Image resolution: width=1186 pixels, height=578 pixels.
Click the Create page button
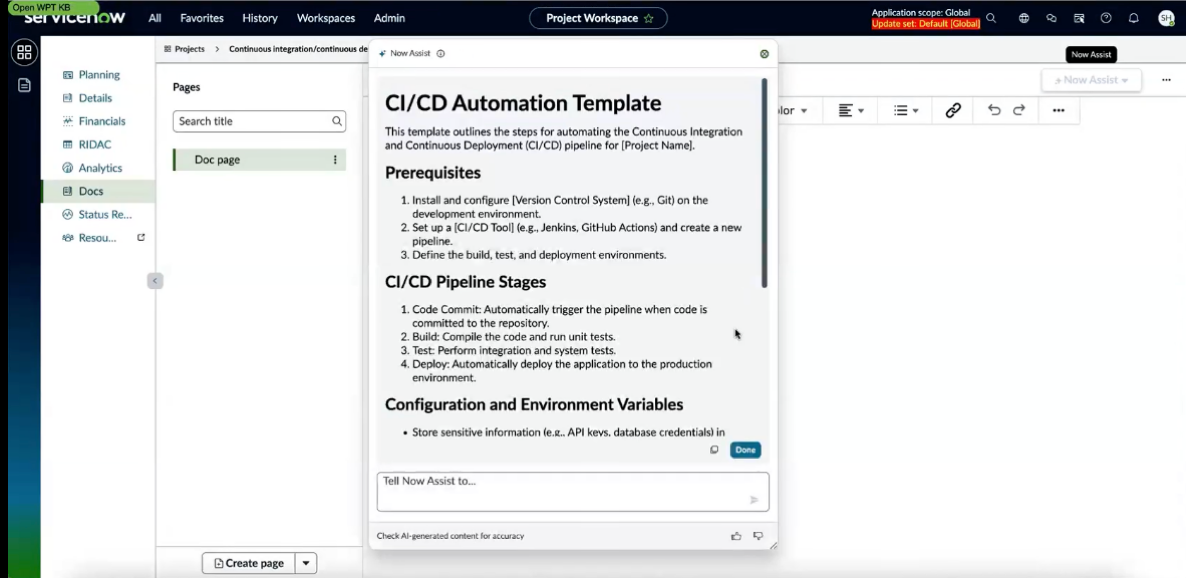pos(248,563)
